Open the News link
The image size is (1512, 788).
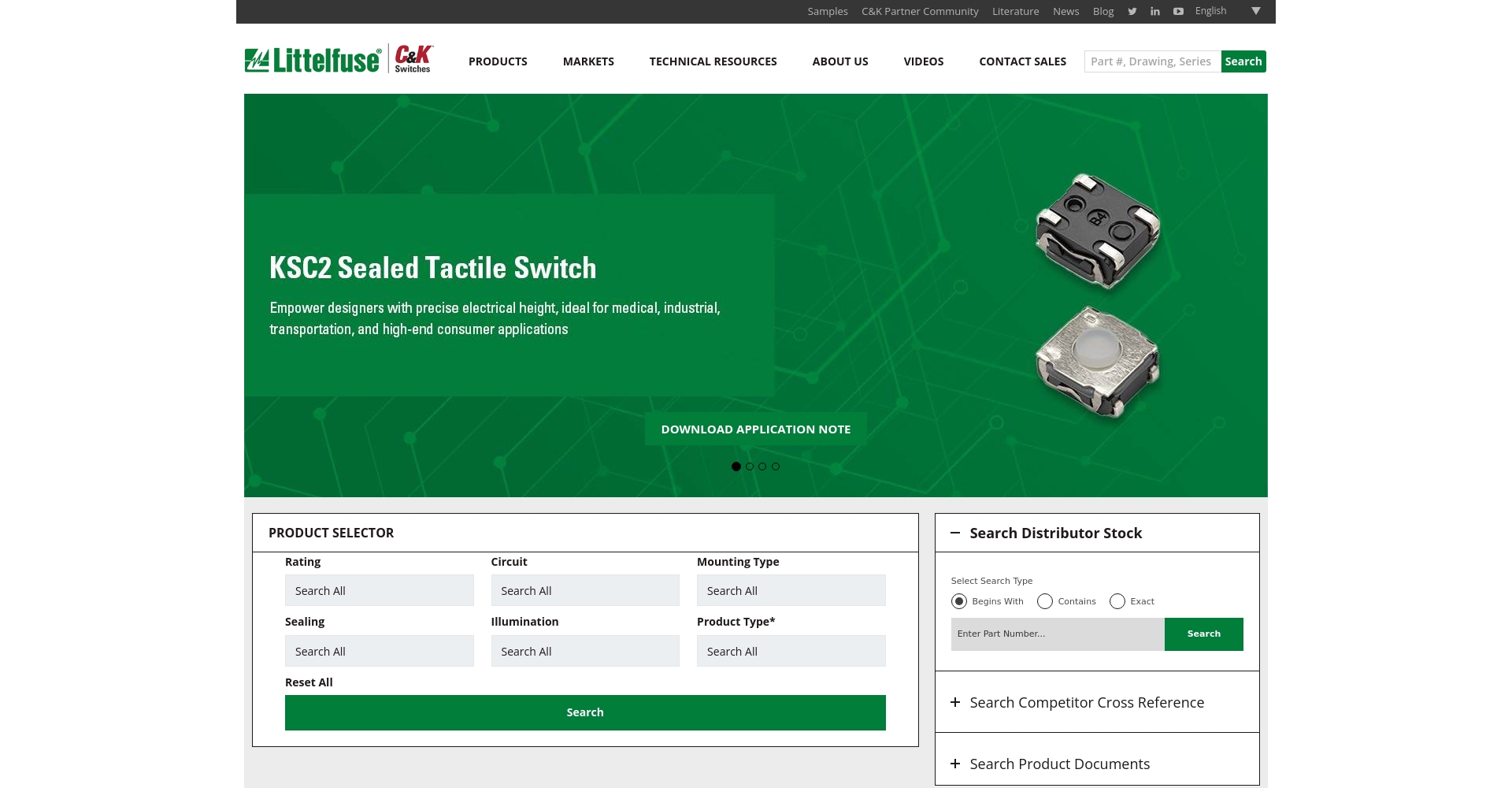point(1066,11)
